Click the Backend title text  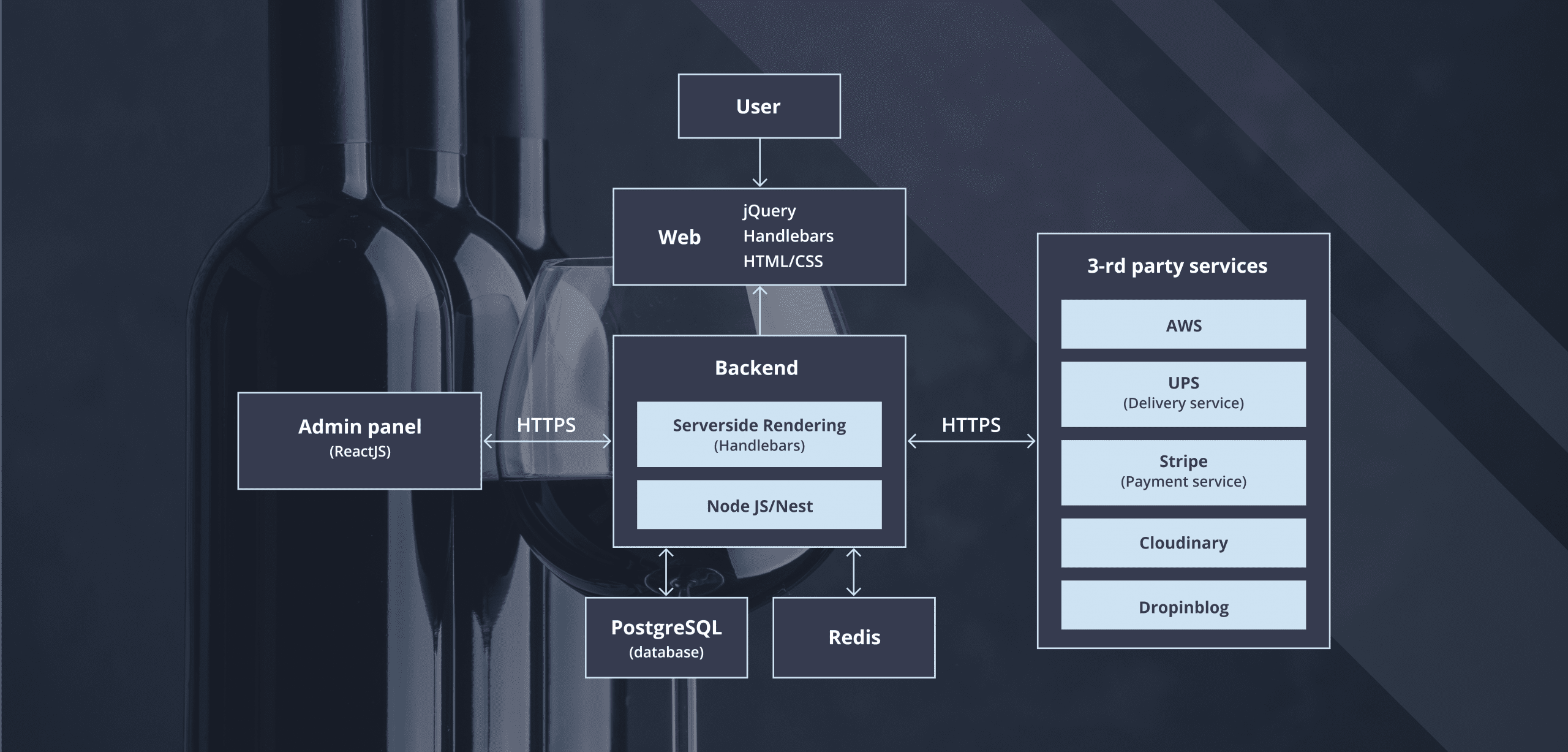pyautogui.click(x=756, y=368)
